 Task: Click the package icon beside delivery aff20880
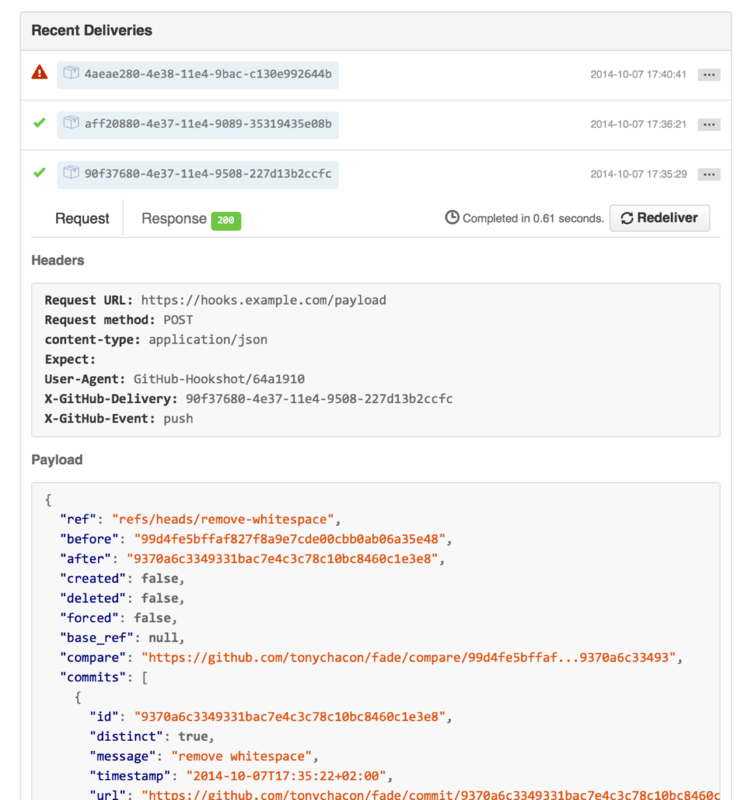coord(70,124)
